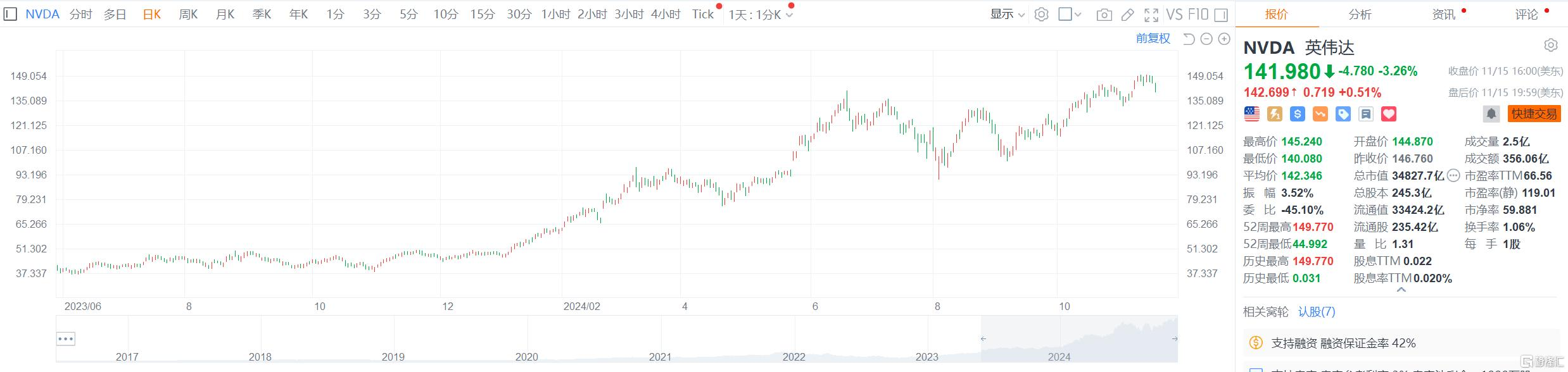Switch to 1分 one-minute chart
Screen dimensions: 1568x372
click(x=335, y=14)
